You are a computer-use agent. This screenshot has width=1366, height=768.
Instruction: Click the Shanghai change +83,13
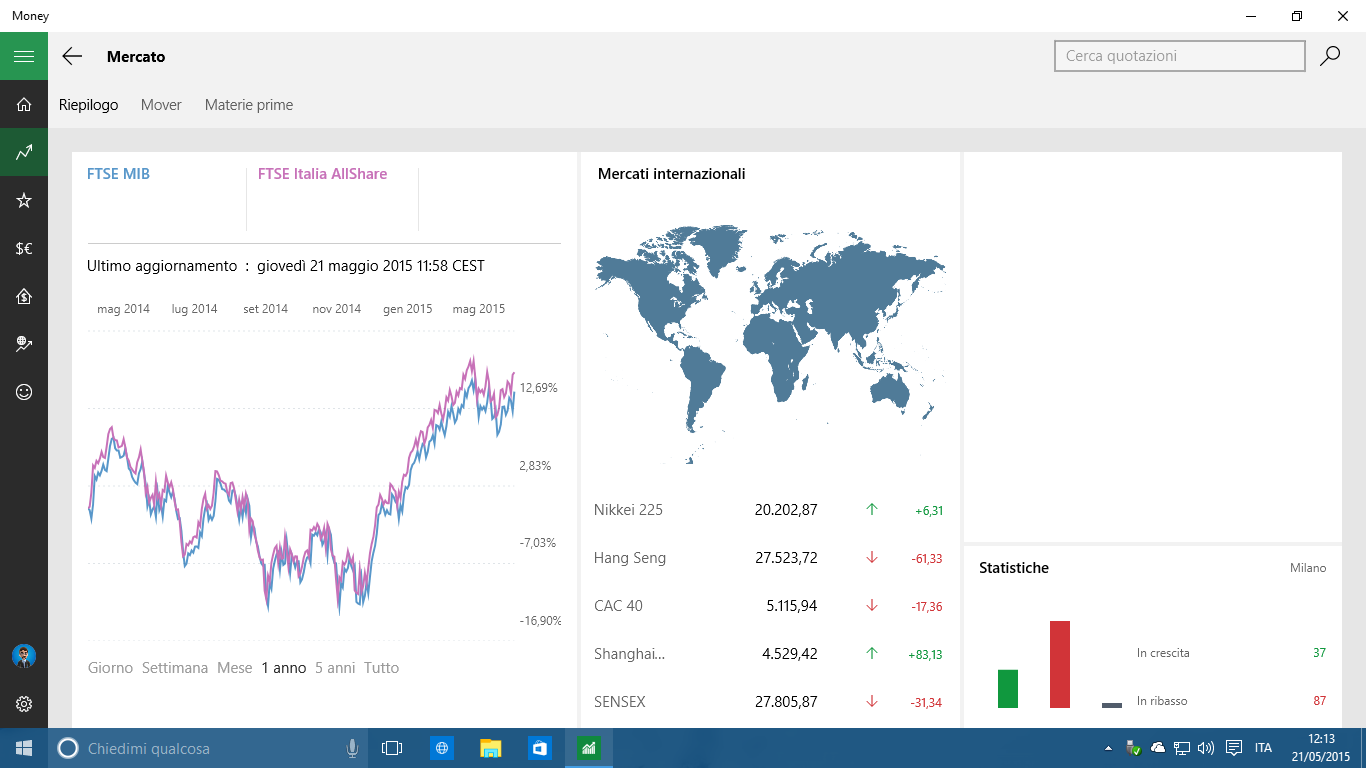pos(925,655)
